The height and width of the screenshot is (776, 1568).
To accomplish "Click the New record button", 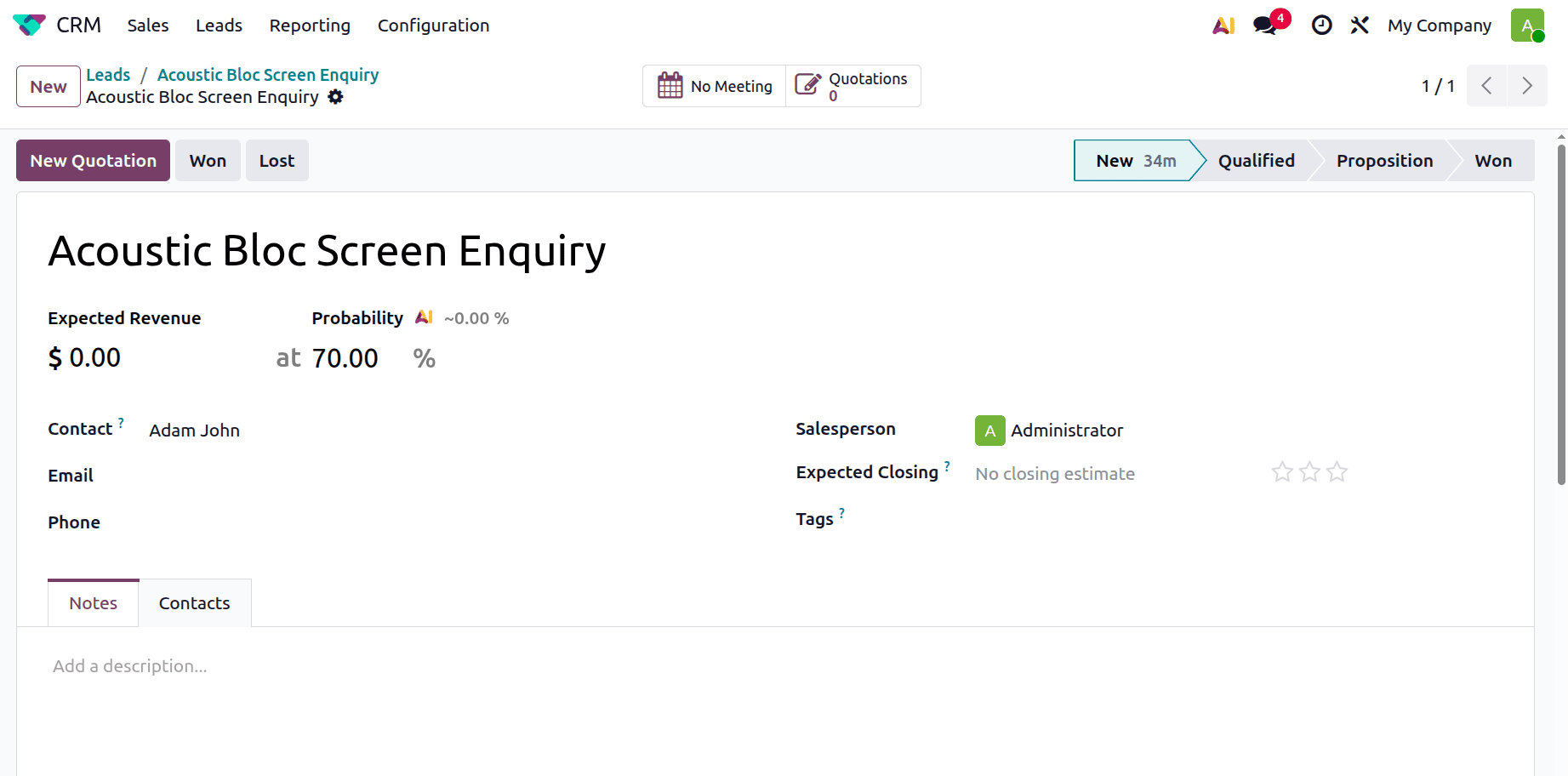I will (48, 87).
